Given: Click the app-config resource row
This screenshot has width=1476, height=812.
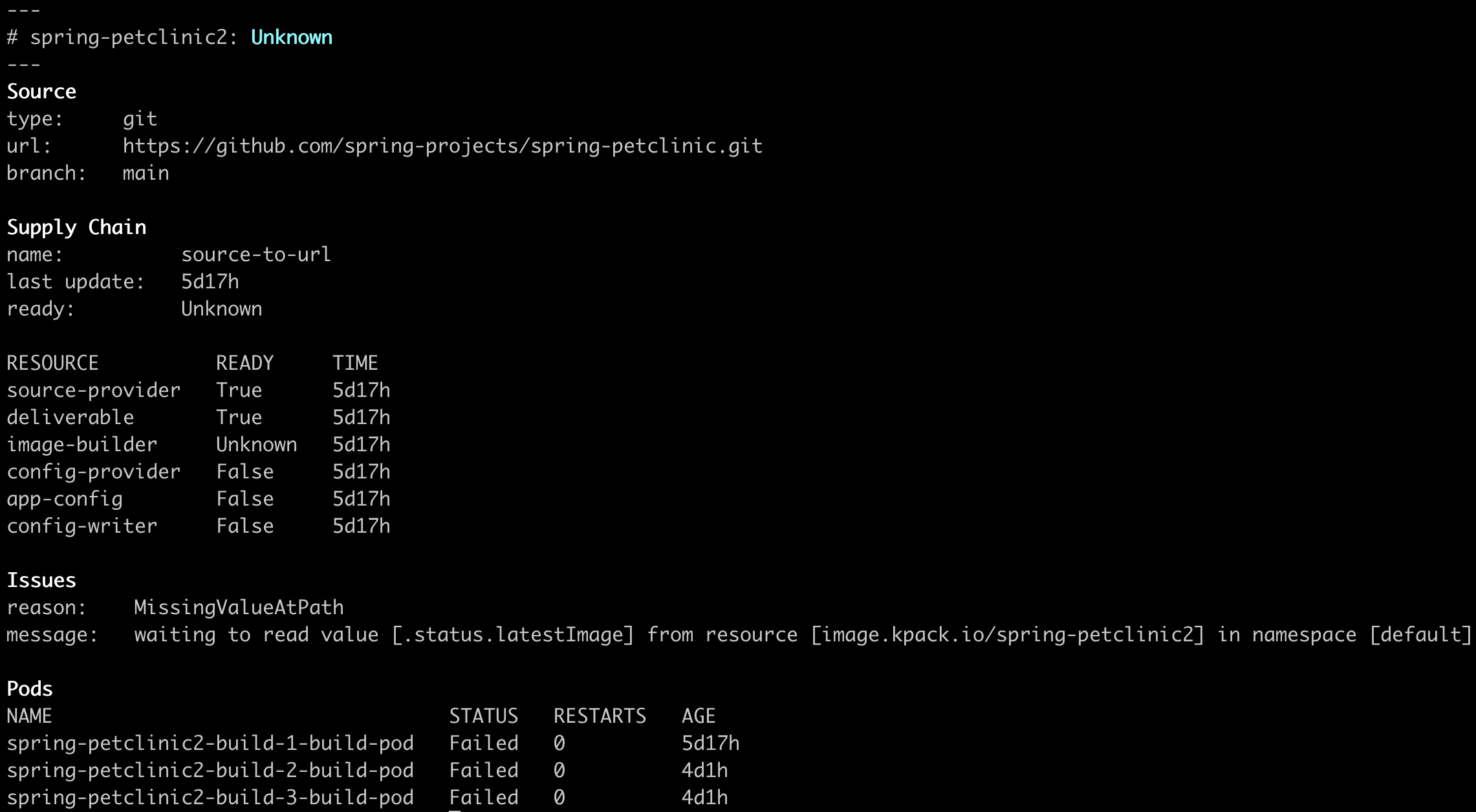Looking at the screenshot, I should 199,499.
